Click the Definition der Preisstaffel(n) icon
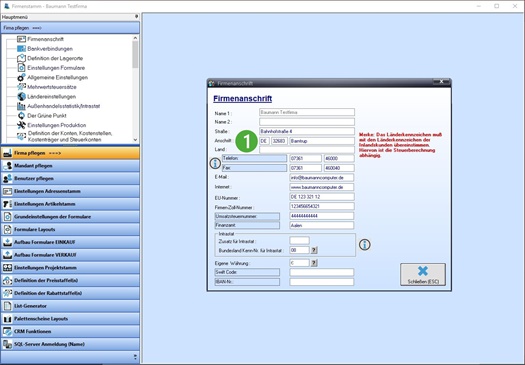525x365 pixels. 7,280
